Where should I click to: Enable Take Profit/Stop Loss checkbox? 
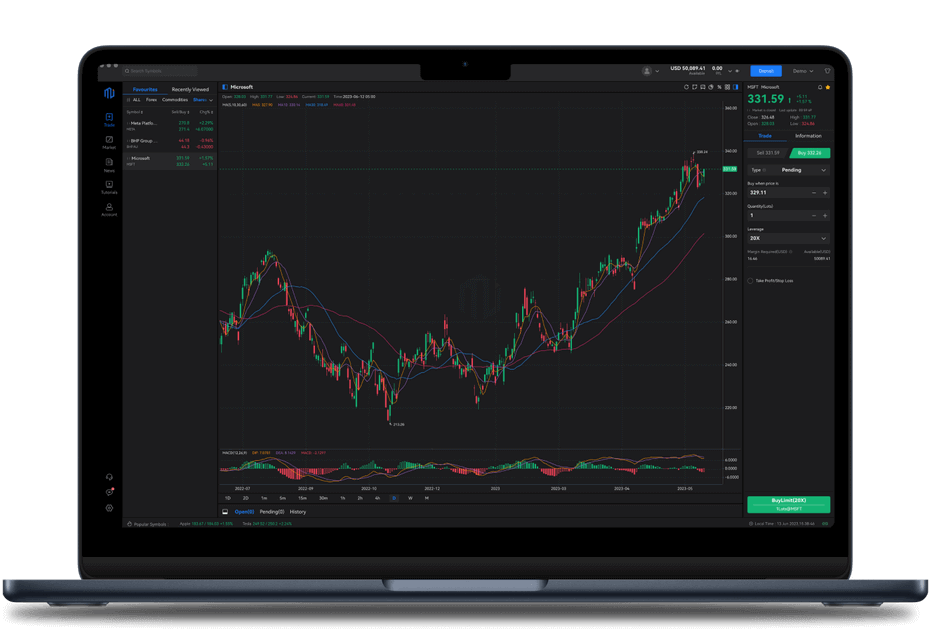[751, 281]
